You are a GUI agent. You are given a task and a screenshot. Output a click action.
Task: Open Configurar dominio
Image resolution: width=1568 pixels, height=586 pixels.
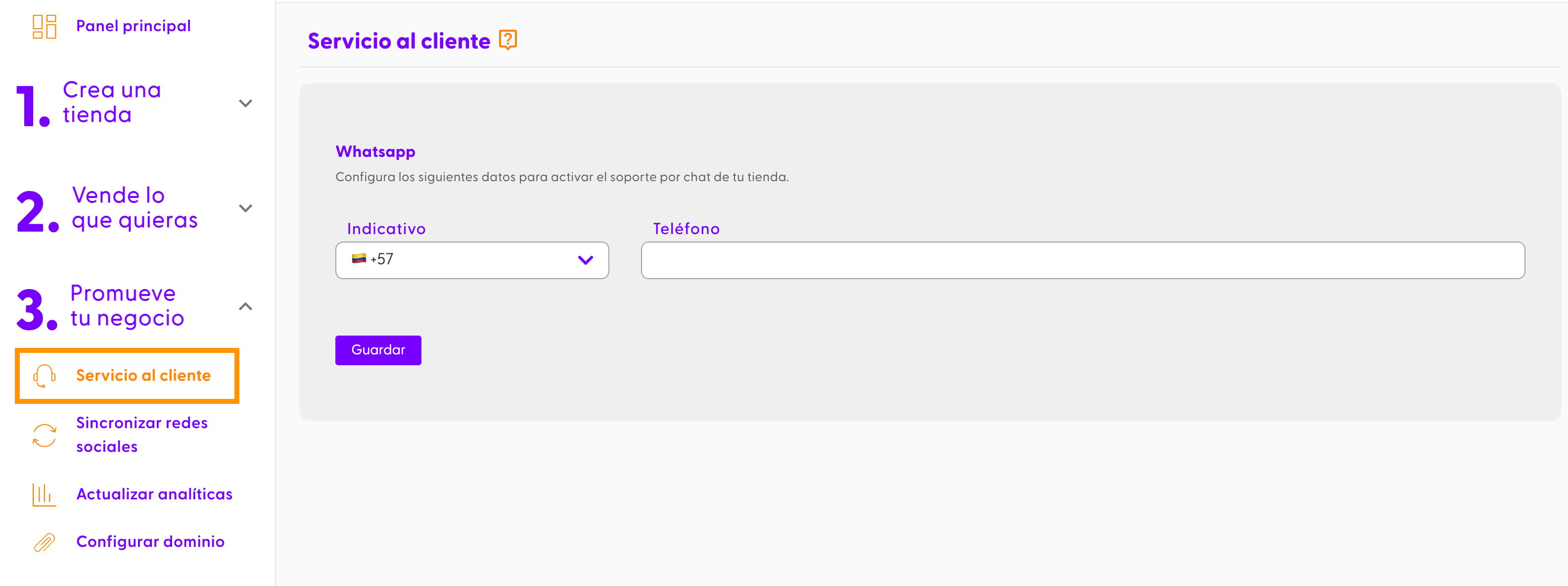150,541
